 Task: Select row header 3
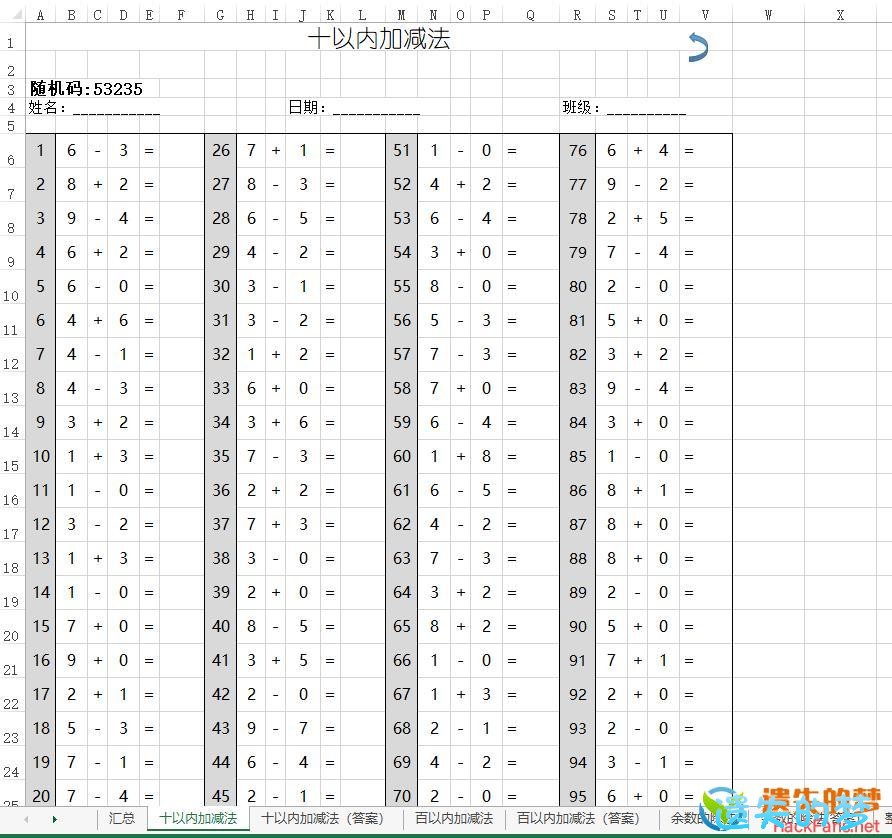click(x=11, y=89)
